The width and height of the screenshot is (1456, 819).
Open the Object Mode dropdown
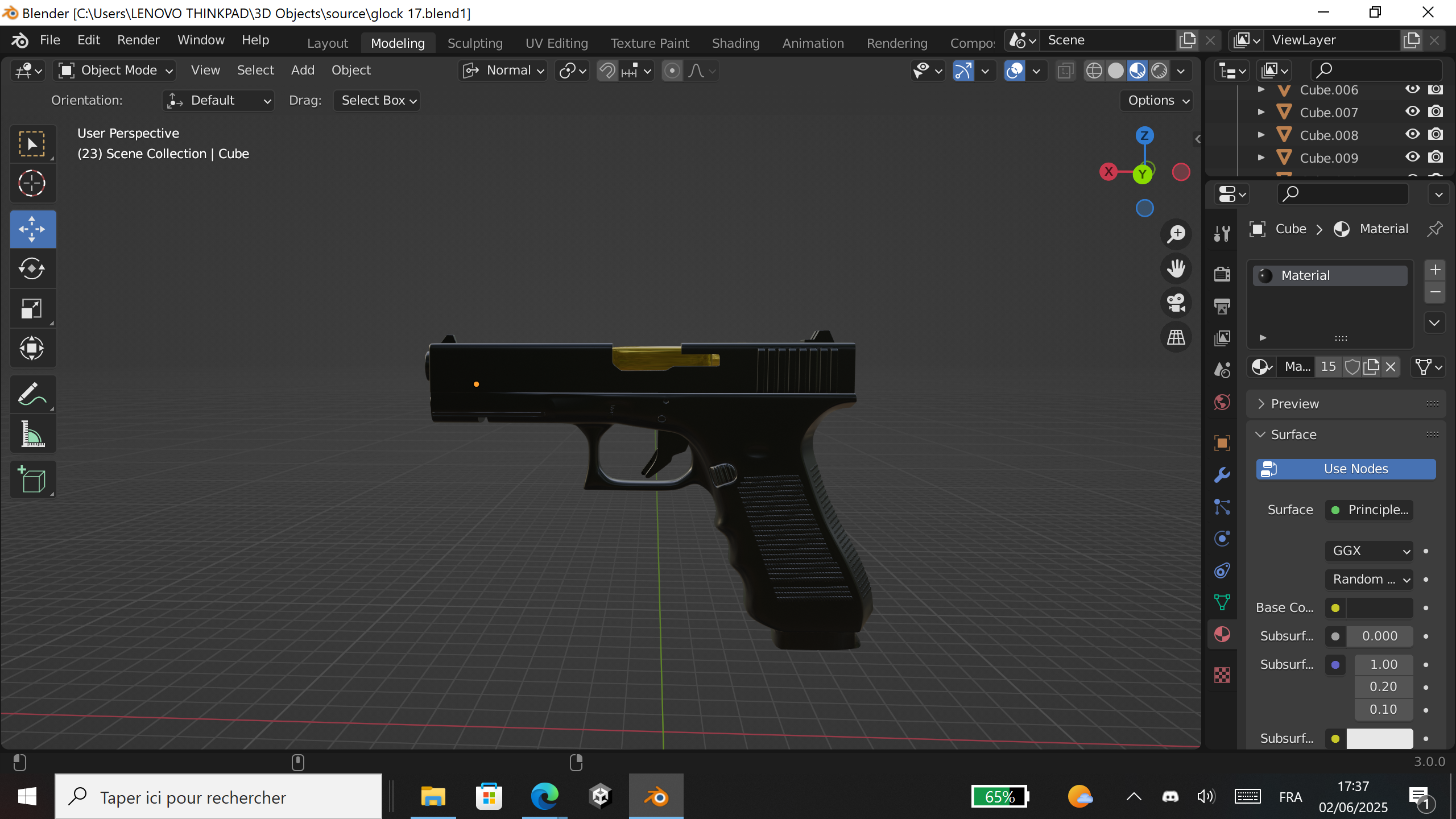[115, 71]
